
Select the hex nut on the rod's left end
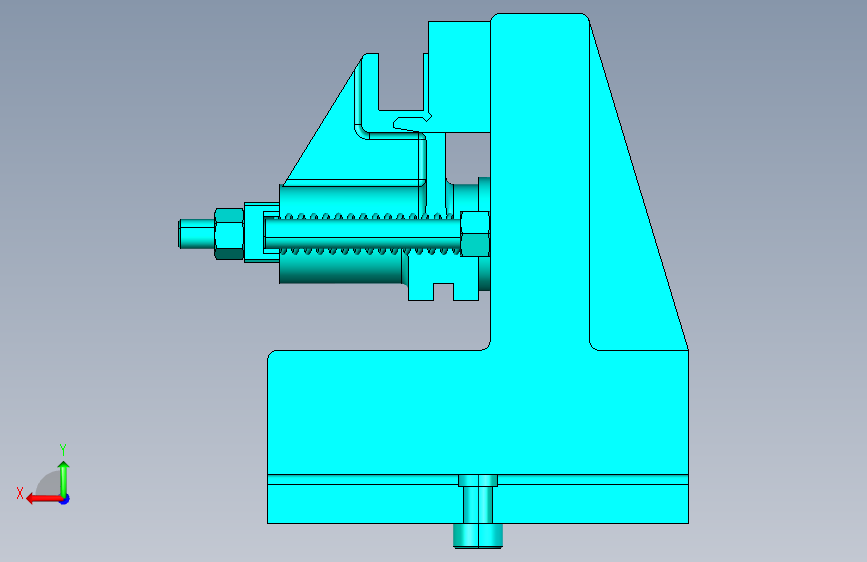click(229, 234)
